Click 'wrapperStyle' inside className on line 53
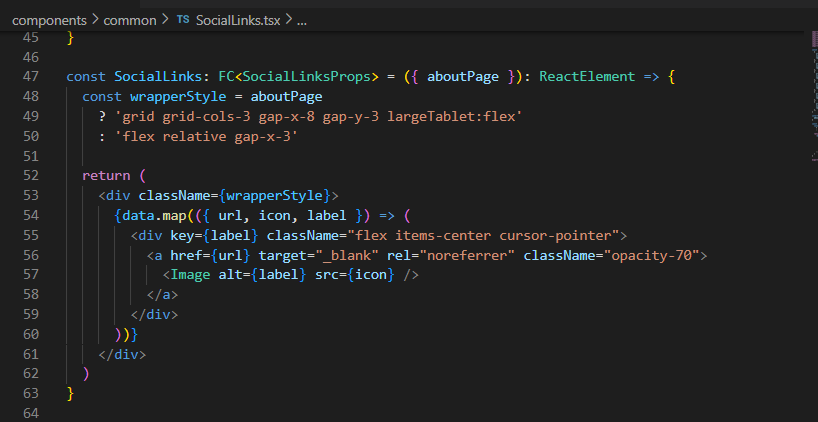The height and width of the screenshot is (422, 818). pyautogui.click(x=274, y=196)
